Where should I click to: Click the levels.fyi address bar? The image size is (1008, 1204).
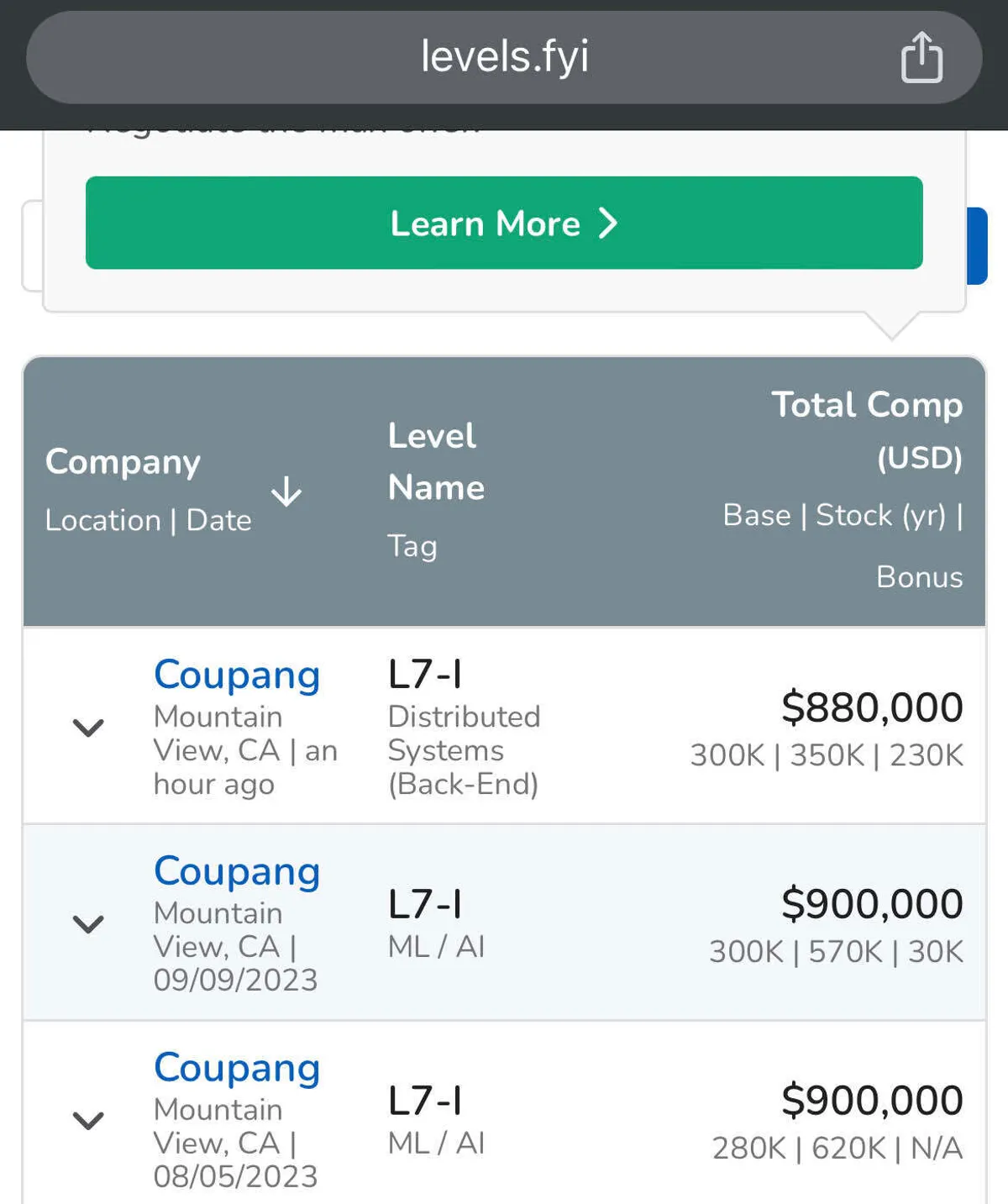tap(504, 57)
